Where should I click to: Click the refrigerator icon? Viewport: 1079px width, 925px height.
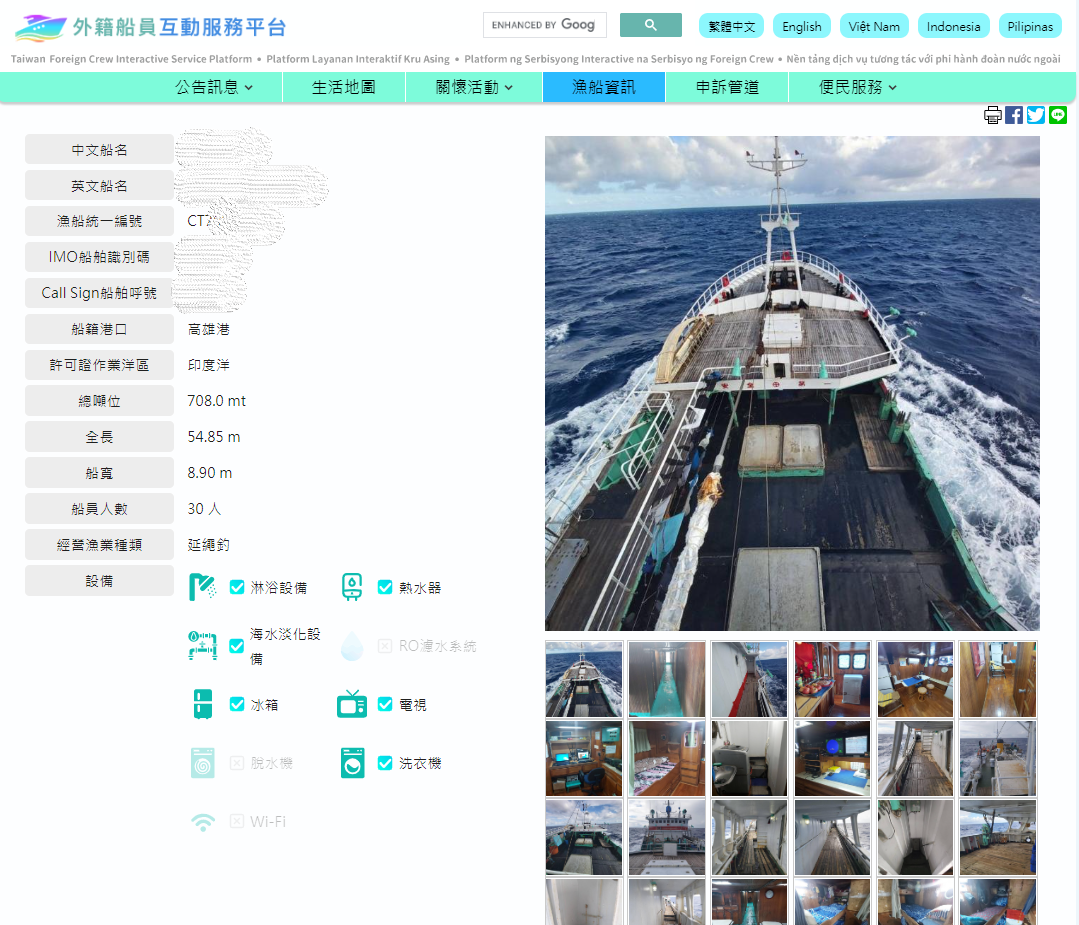tap(203, 704)
